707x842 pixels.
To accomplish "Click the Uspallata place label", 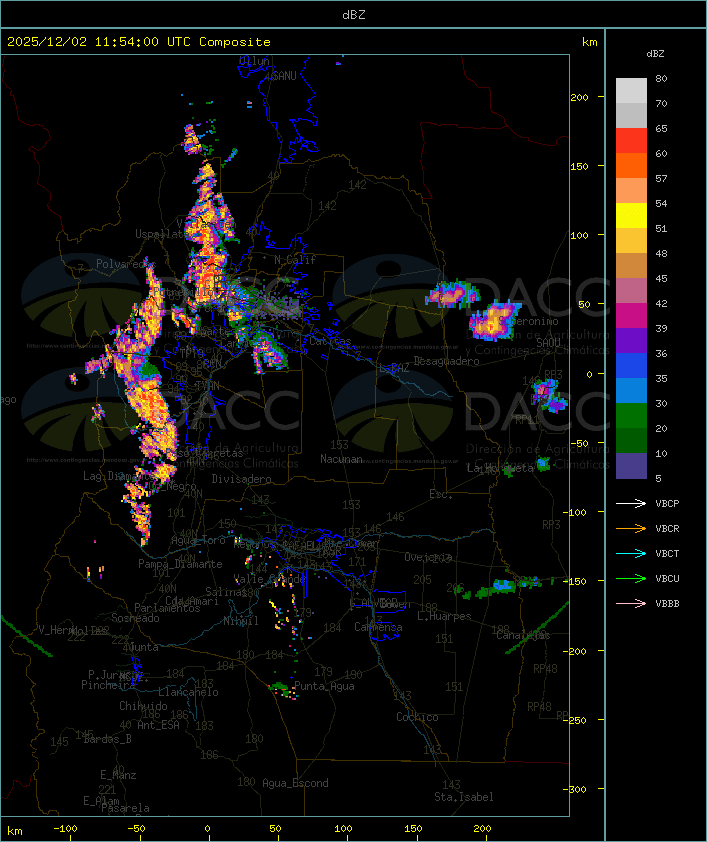I will tap(161, 234).
